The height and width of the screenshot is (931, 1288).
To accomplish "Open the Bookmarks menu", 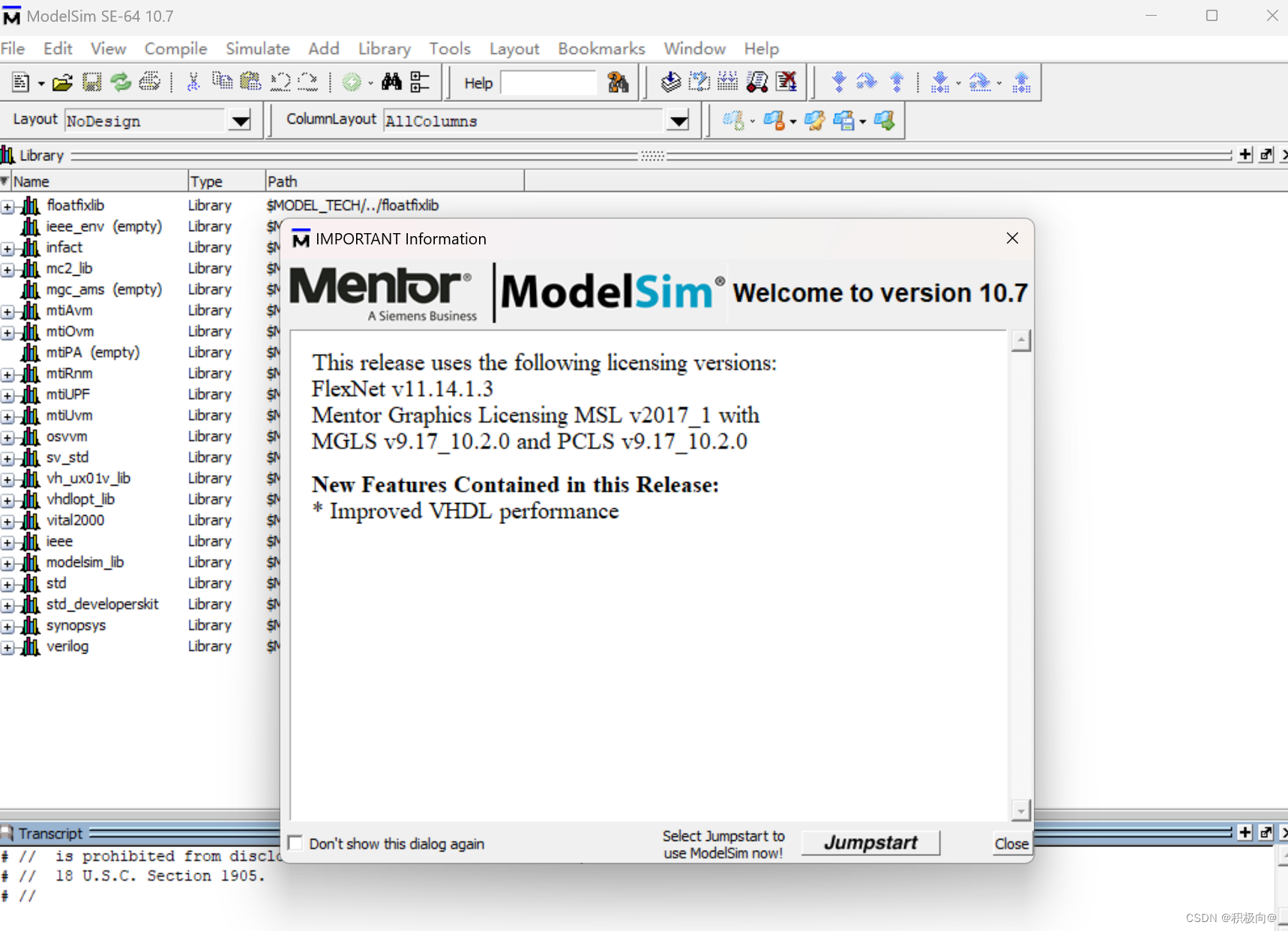I will point(601,49).
